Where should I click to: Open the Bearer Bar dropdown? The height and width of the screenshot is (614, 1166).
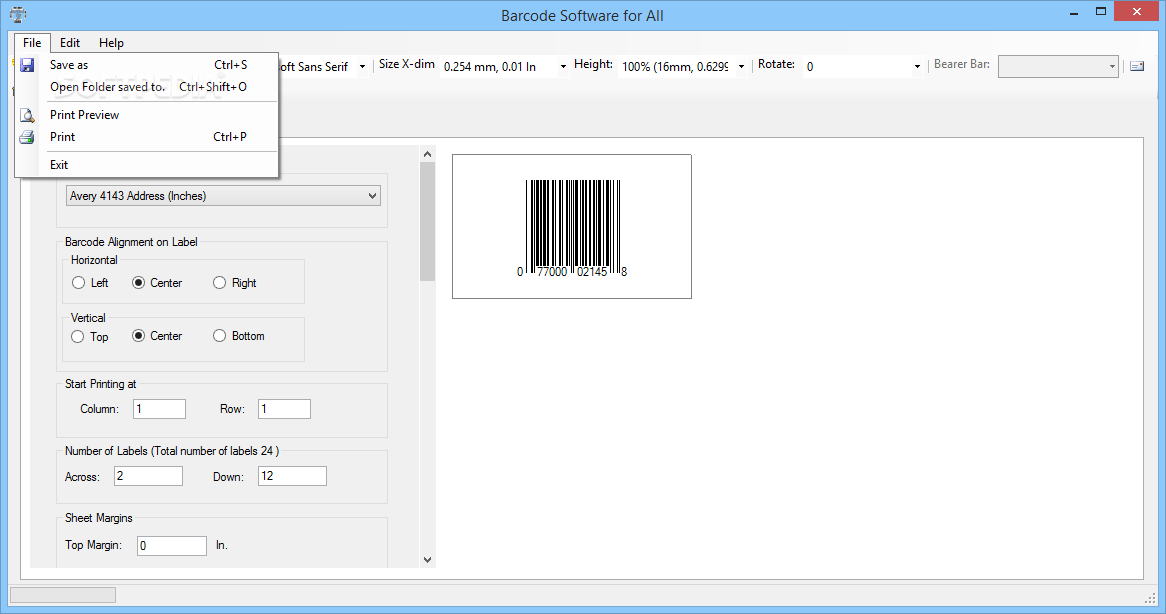click(1058, 67)
